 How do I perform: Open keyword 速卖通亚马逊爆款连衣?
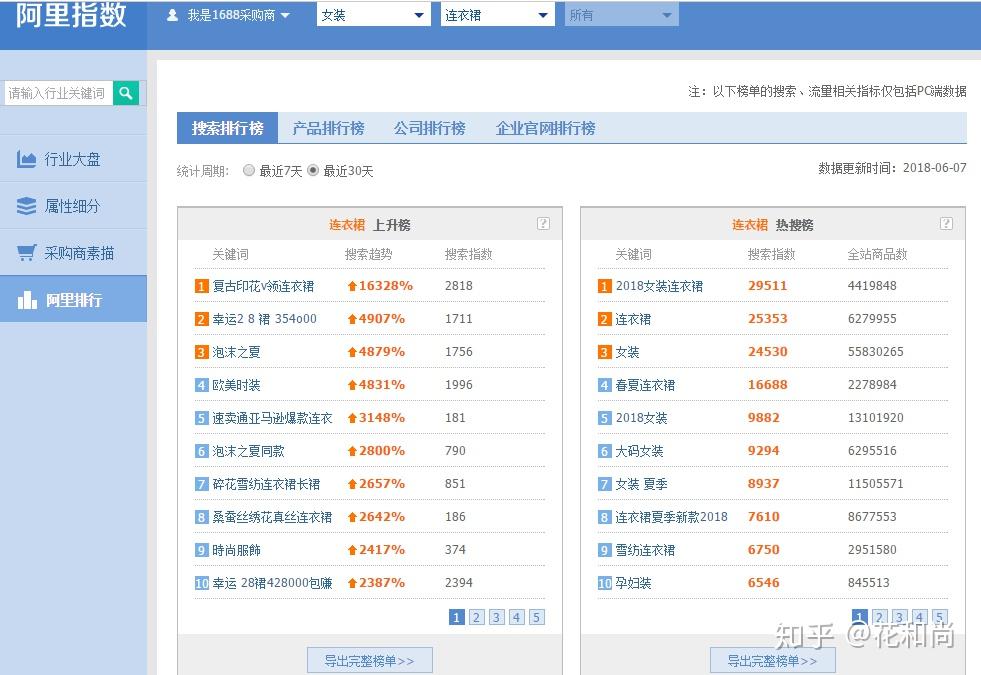pyautogui.click(x=272, y=418)
